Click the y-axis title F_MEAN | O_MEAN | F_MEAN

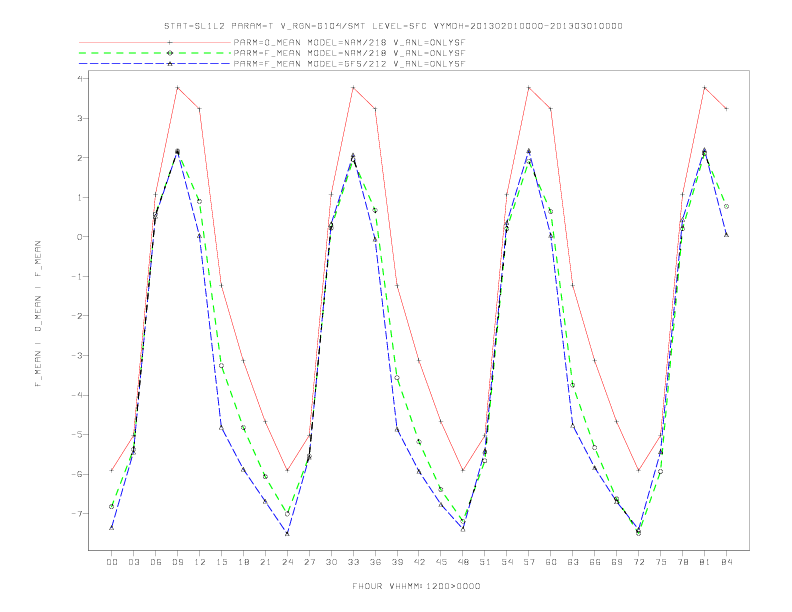pos(38,314)
